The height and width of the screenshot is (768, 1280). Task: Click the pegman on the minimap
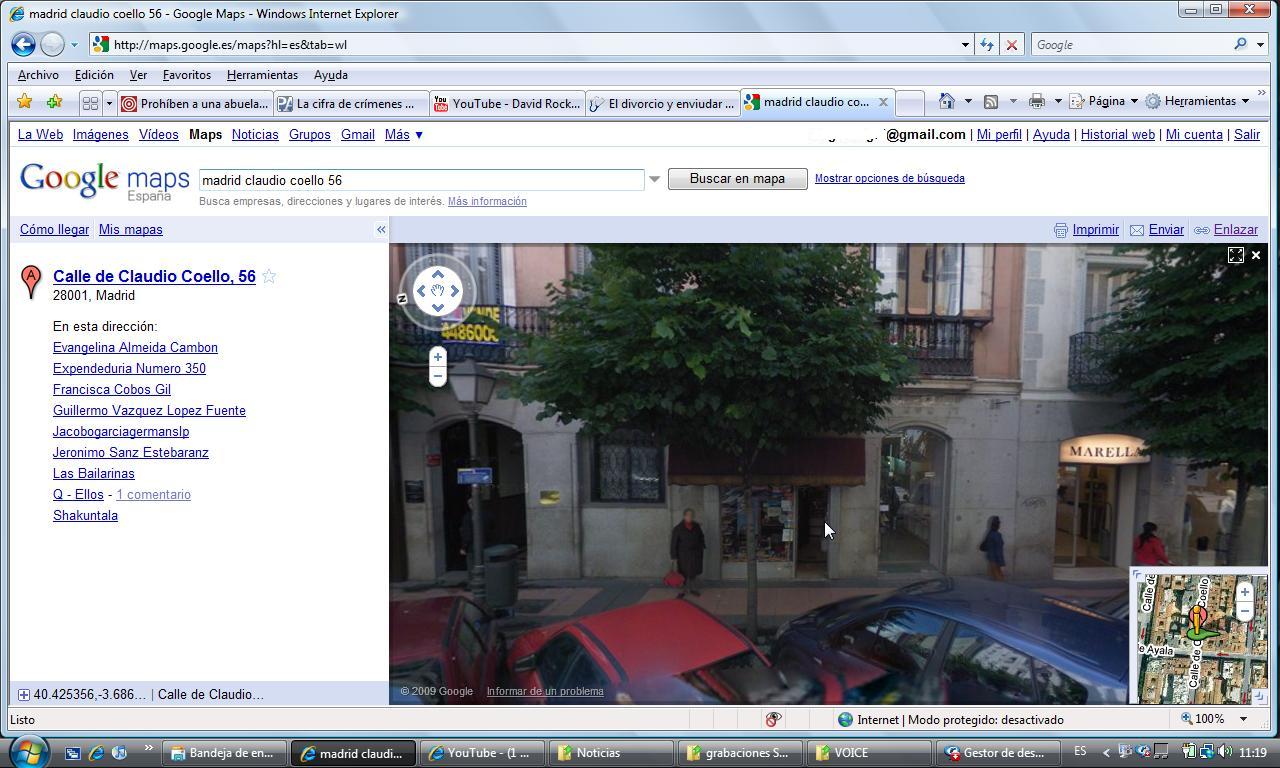click(1198, 623)
